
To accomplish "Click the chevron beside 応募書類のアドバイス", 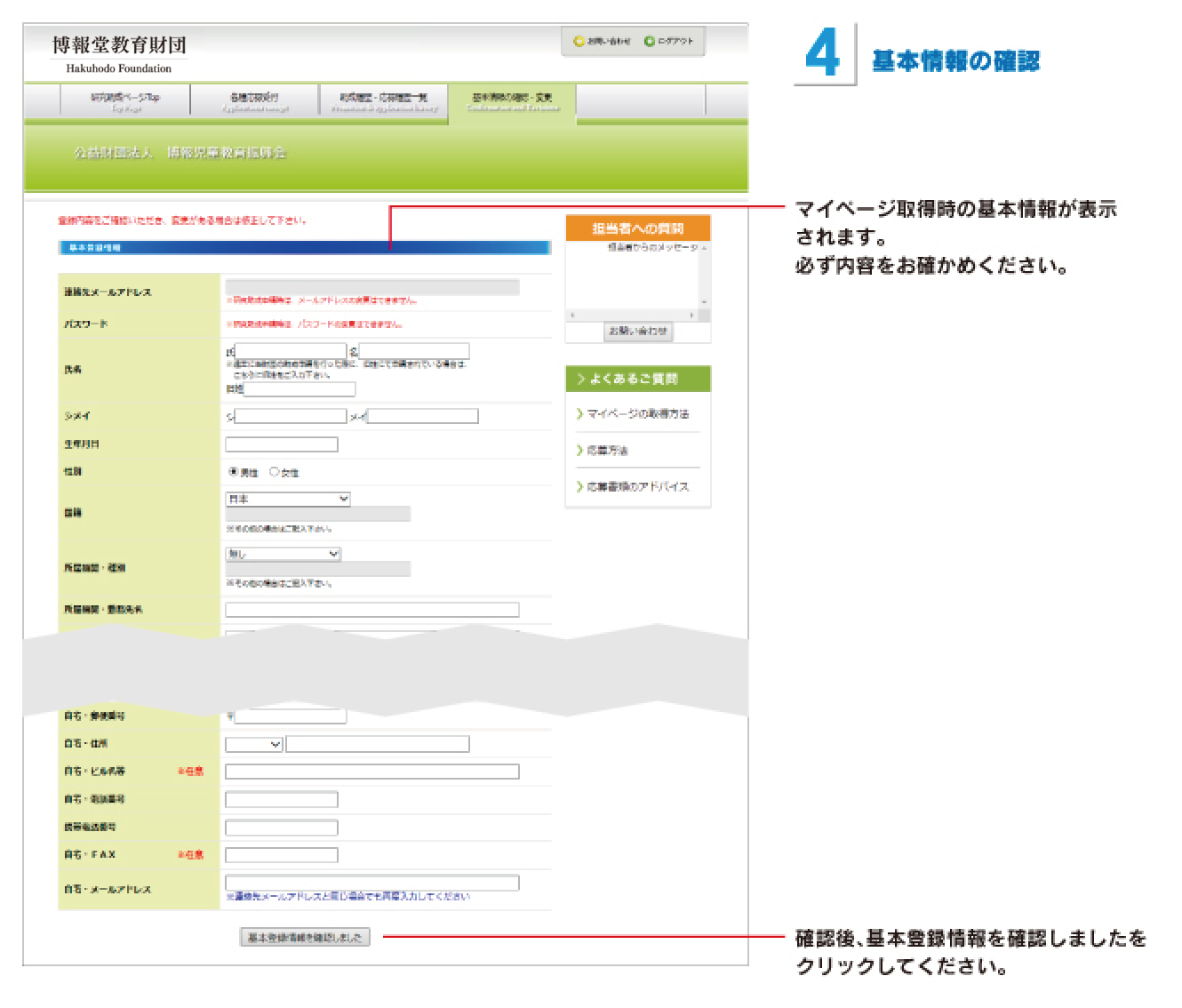I will pyautogui.click(x=579, y=487).
